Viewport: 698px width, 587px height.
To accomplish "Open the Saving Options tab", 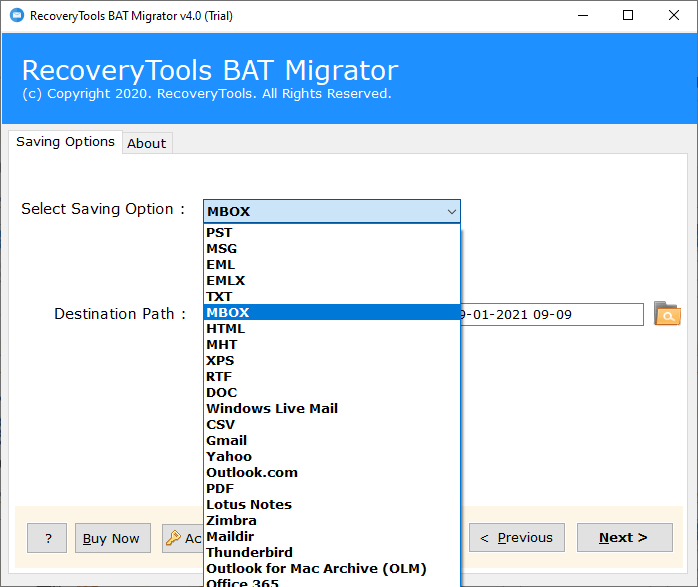I will [65, 142].
